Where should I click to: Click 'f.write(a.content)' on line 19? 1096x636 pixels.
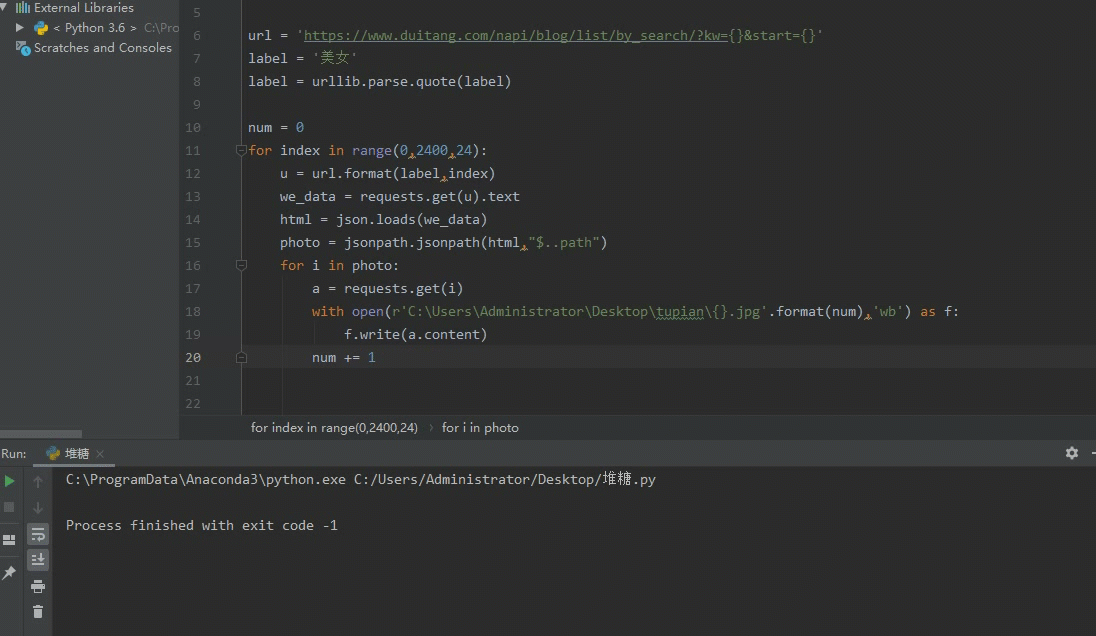[x=415, y=334]
